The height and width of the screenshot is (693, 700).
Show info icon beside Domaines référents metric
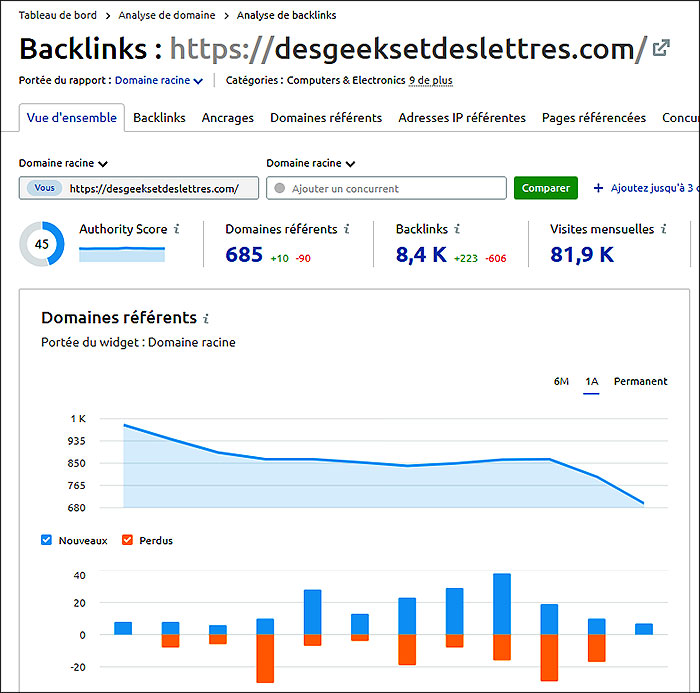point(347,229)
